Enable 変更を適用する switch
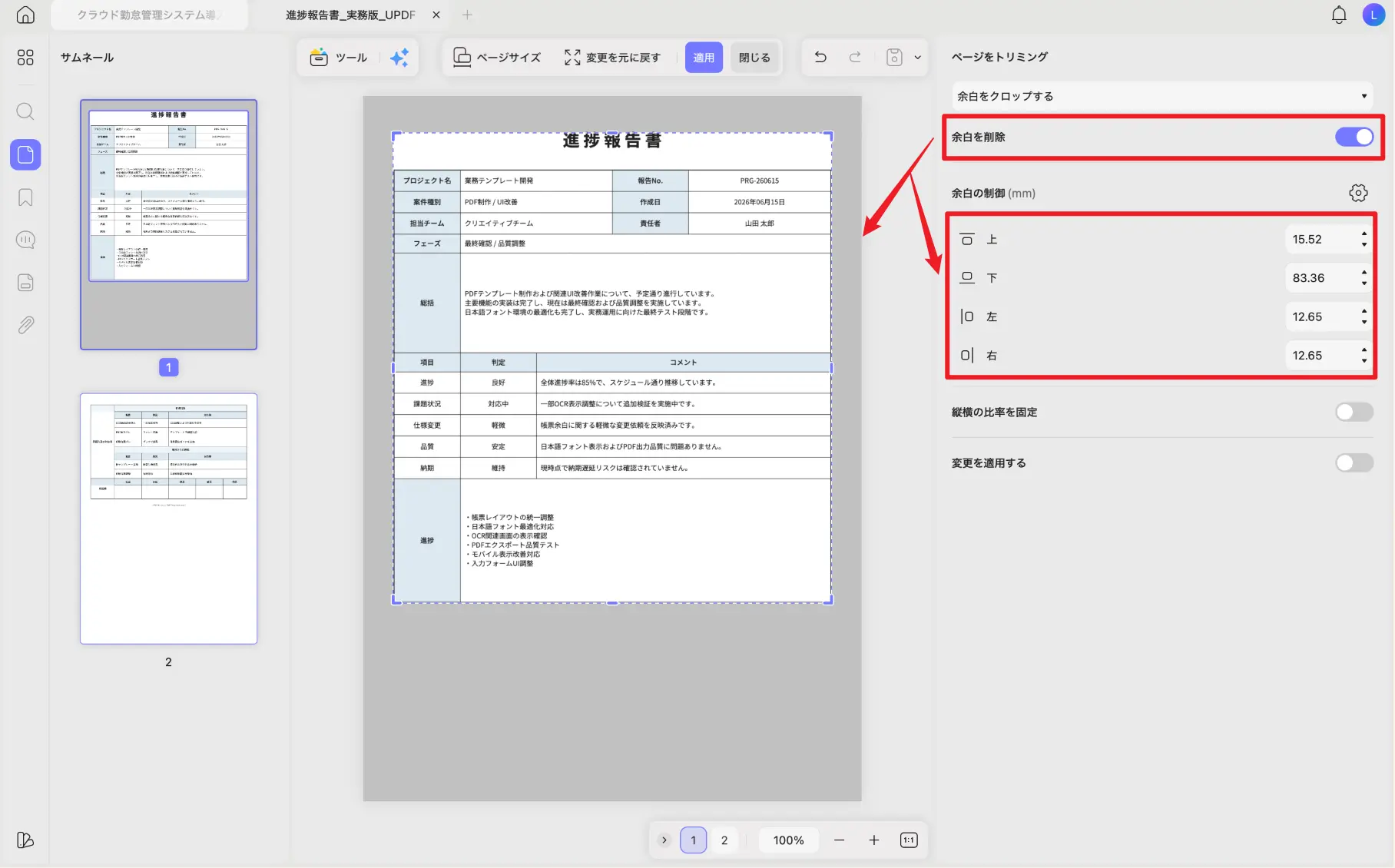Viewport: 1395px width, 868px height. click(x=1354, y=462)
